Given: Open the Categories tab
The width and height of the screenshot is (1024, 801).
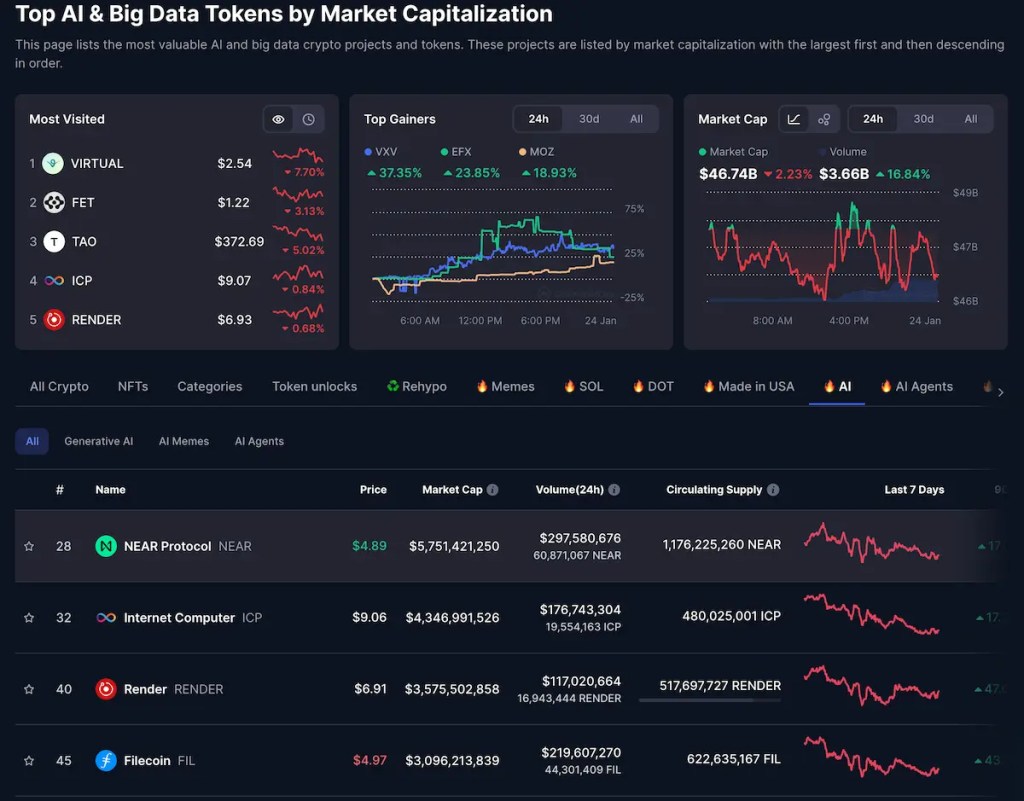Looking at the screenshot, I should pyautogui.click(x=210, y=386).
